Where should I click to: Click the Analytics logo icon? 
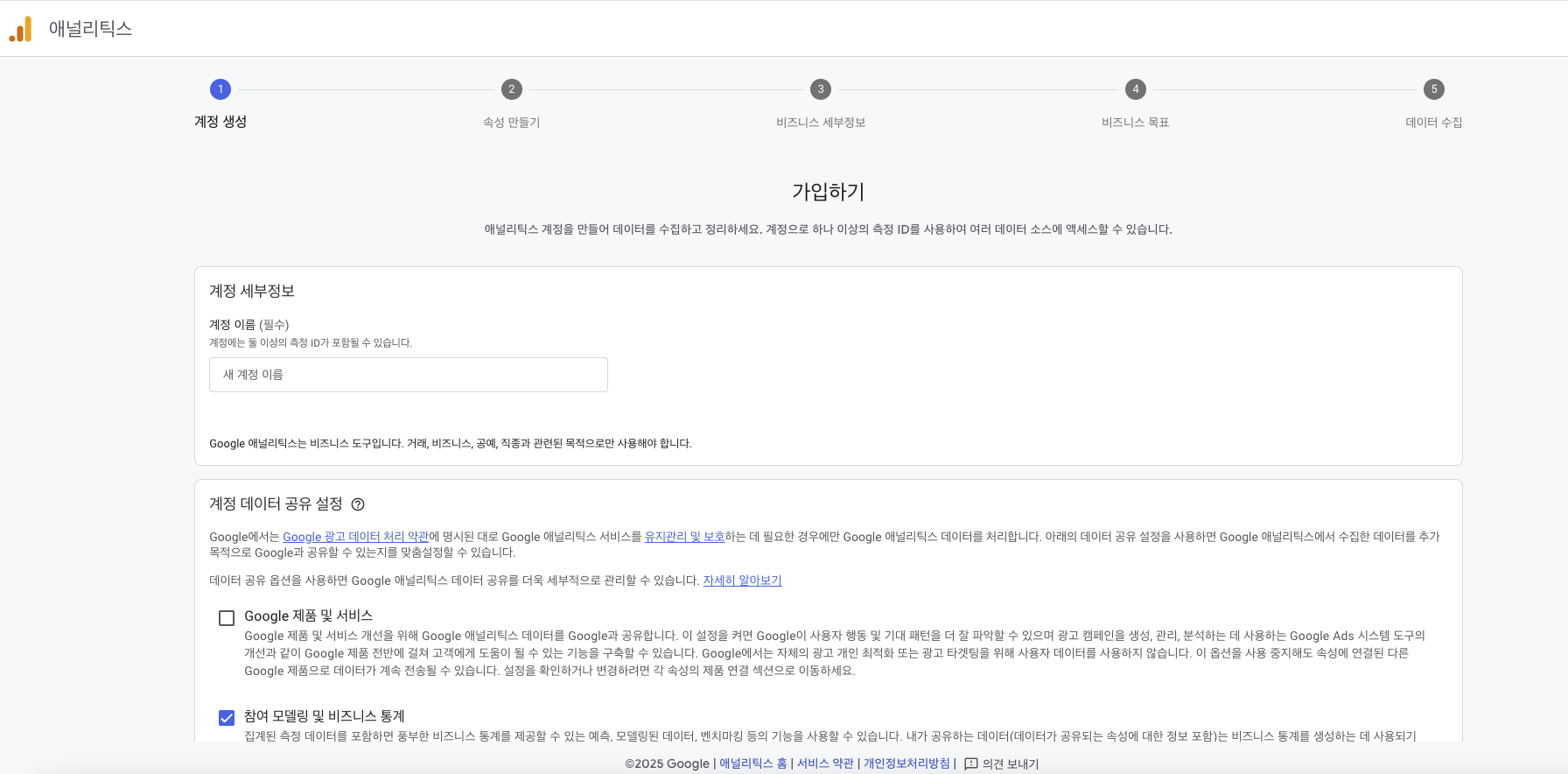[x=20, y=29]
